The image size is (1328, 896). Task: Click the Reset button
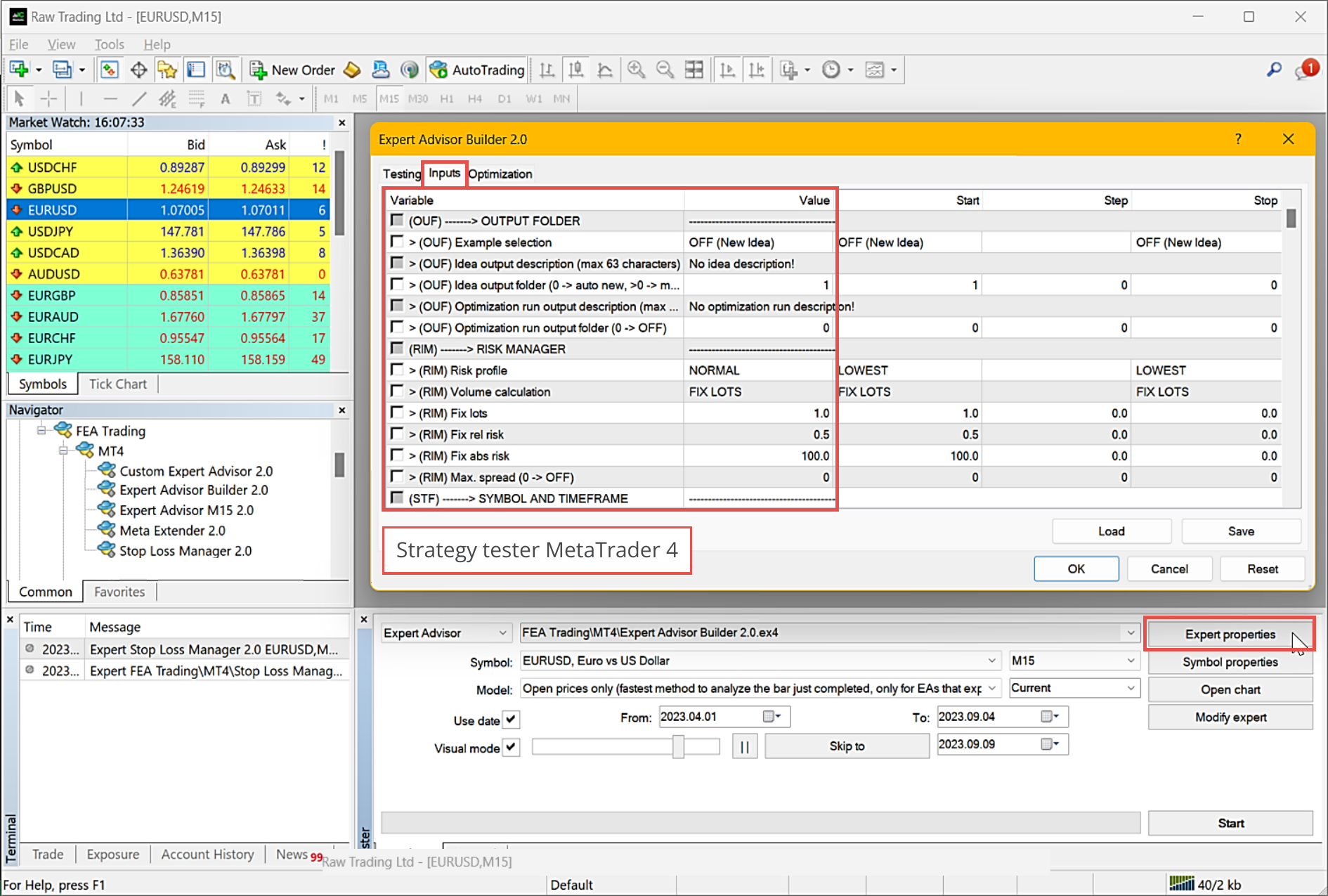(x=1262, y=569)
